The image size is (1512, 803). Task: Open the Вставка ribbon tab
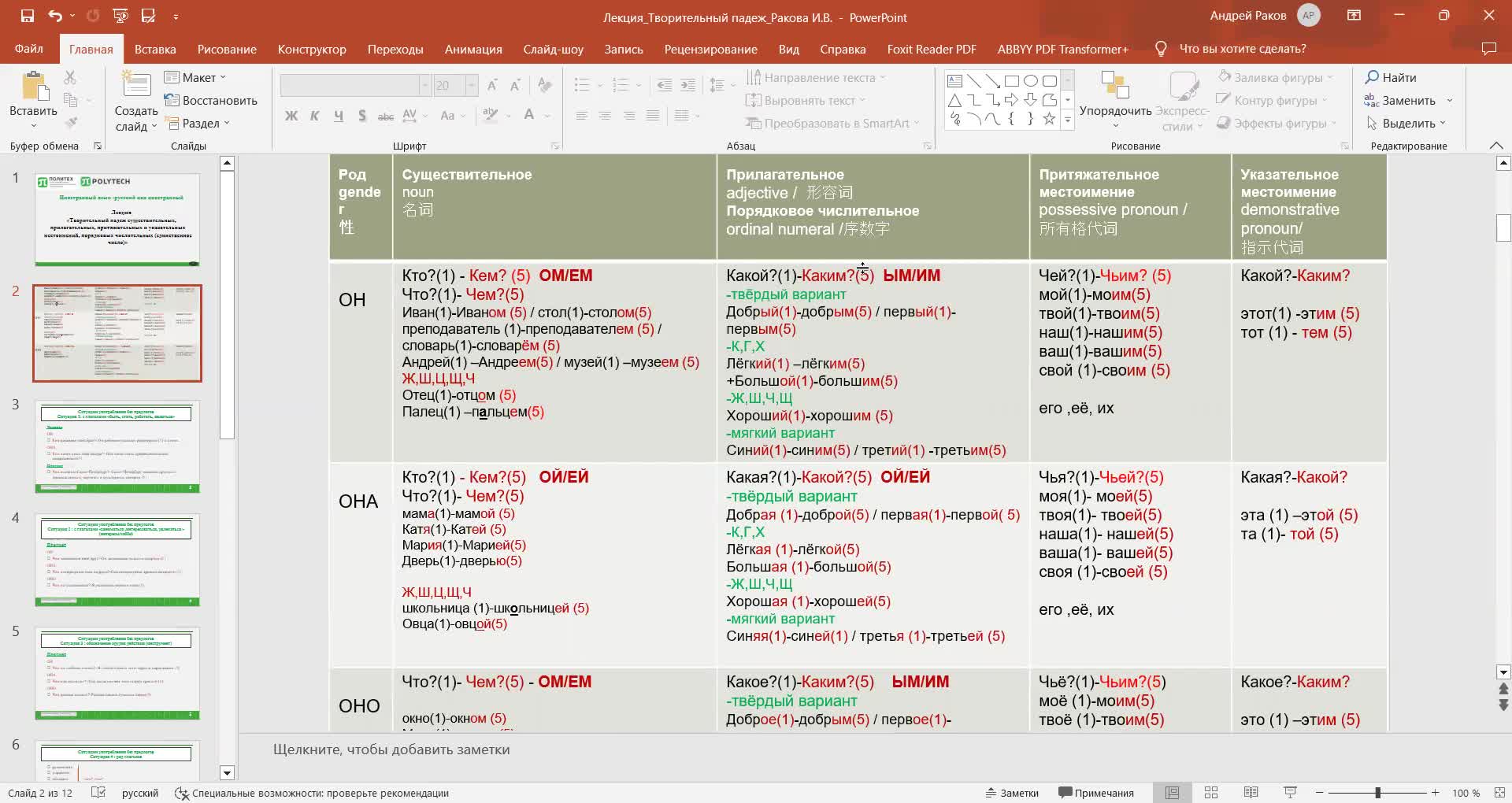[x=155, y=49]
